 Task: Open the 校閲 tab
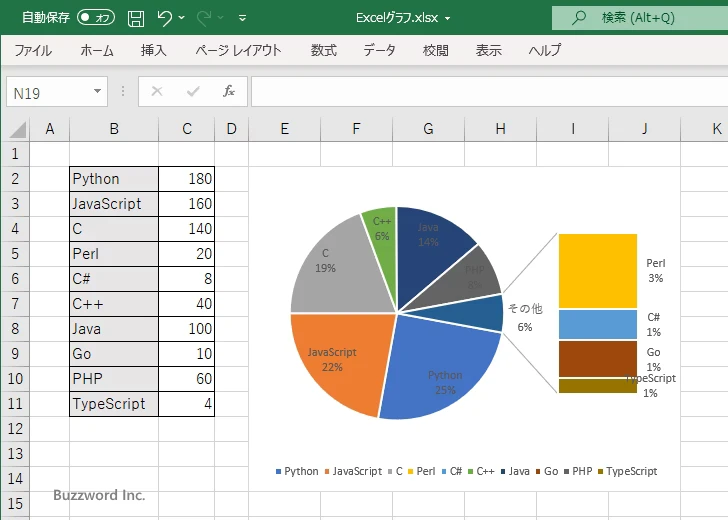(436, 50)
